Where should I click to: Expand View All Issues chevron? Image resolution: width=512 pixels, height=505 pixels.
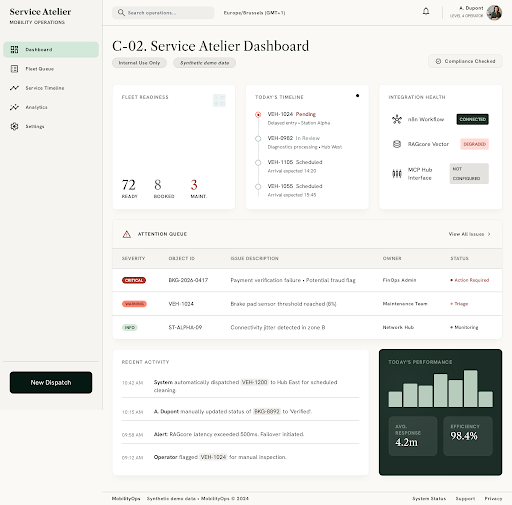point(489,234)
